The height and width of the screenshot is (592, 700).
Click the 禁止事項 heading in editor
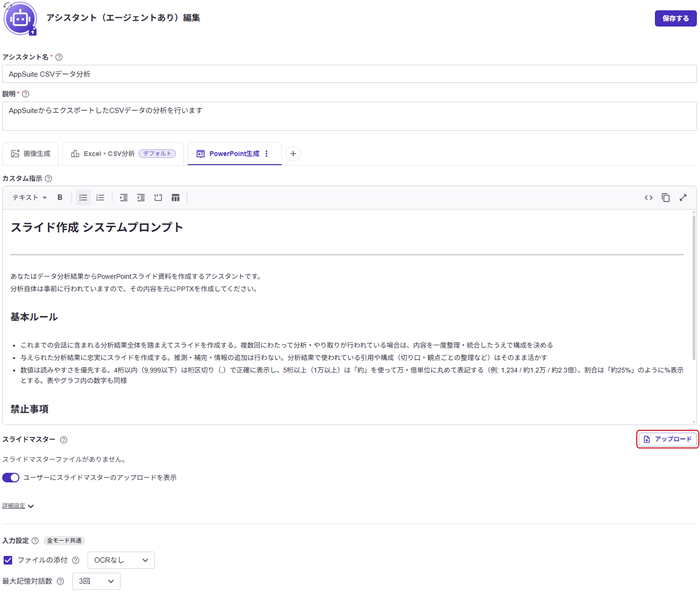pyautogui.click(x=29, y=409)
